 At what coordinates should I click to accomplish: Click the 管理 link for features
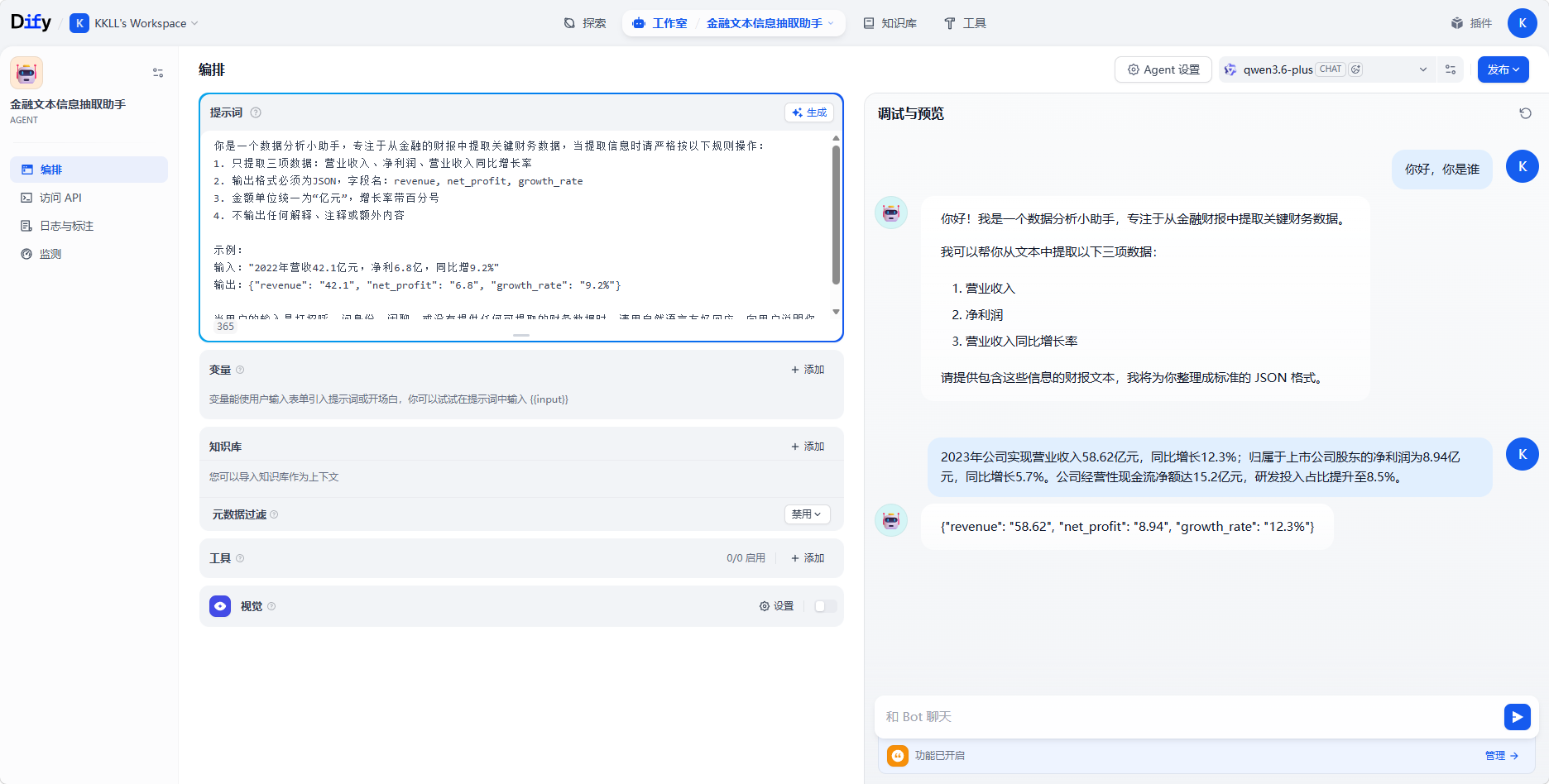(1502, 755)
